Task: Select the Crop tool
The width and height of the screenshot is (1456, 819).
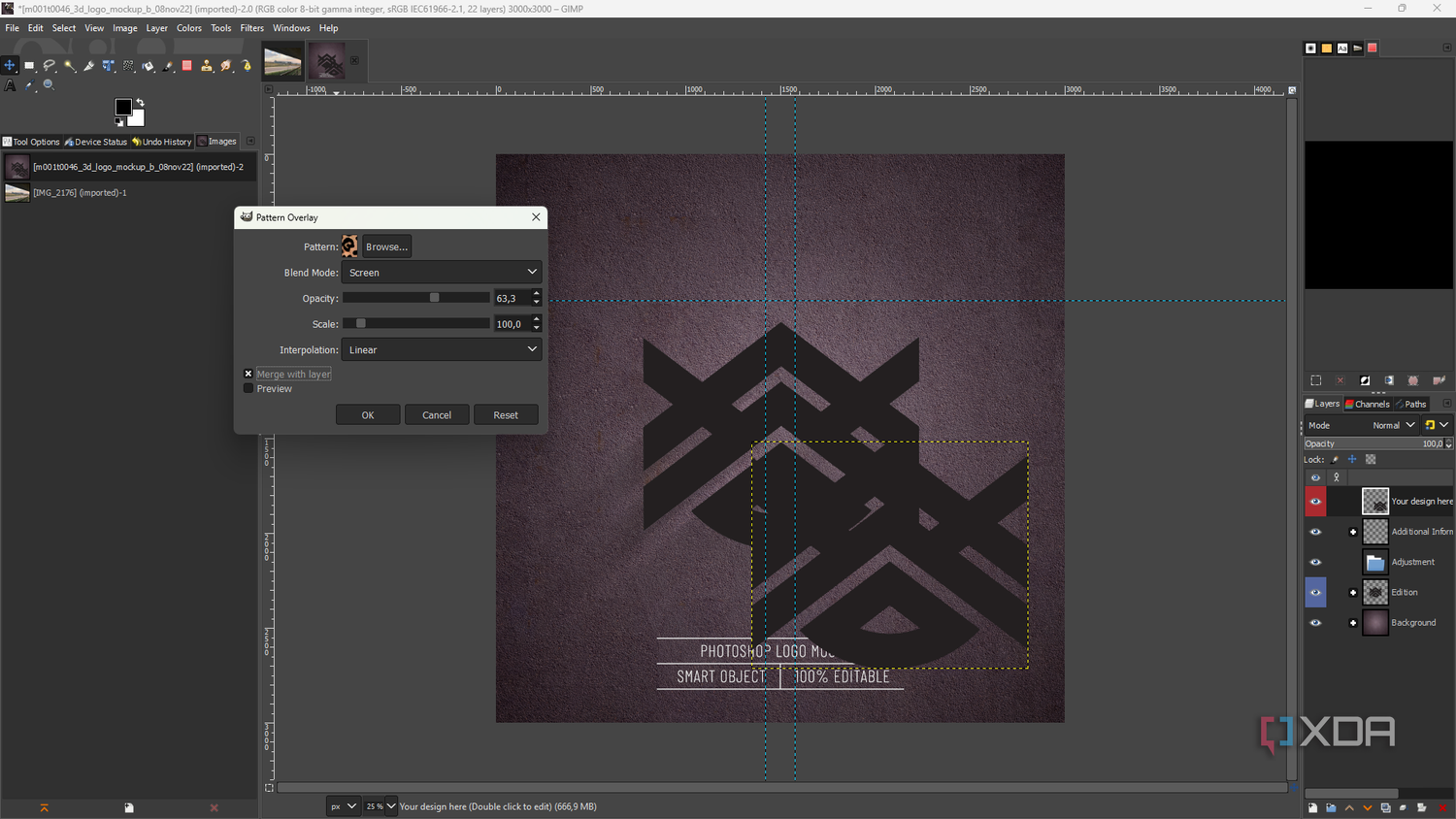Action: point(89,66)
